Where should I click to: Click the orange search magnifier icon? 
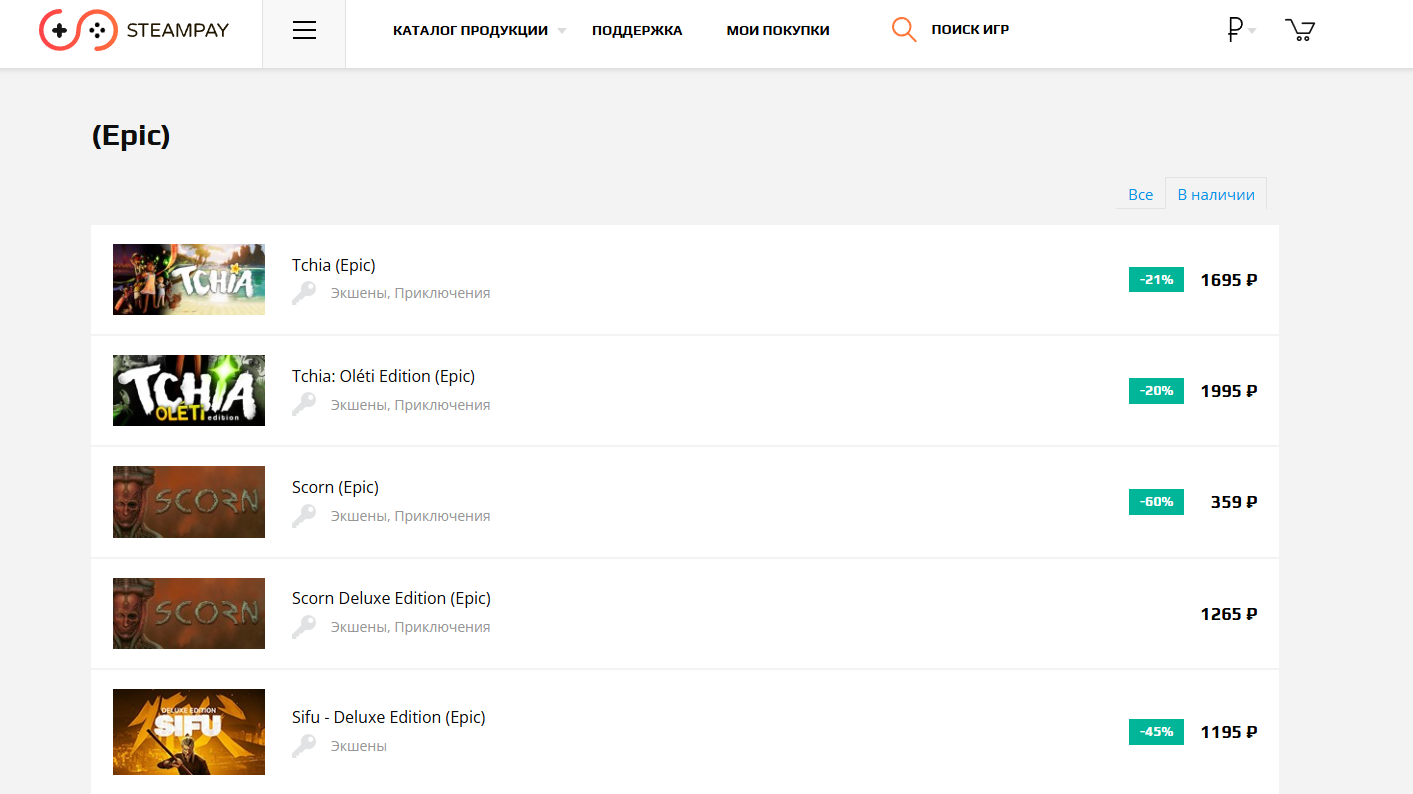[904, 30]
